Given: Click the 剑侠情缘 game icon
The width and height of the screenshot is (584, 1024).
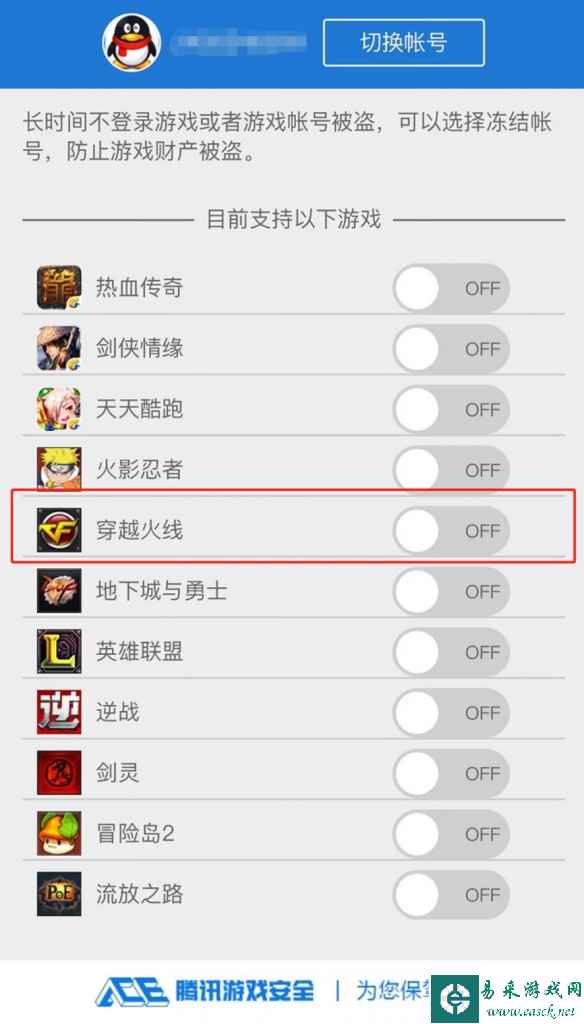Looking at the screenshot, I should [x=59, y=348].
